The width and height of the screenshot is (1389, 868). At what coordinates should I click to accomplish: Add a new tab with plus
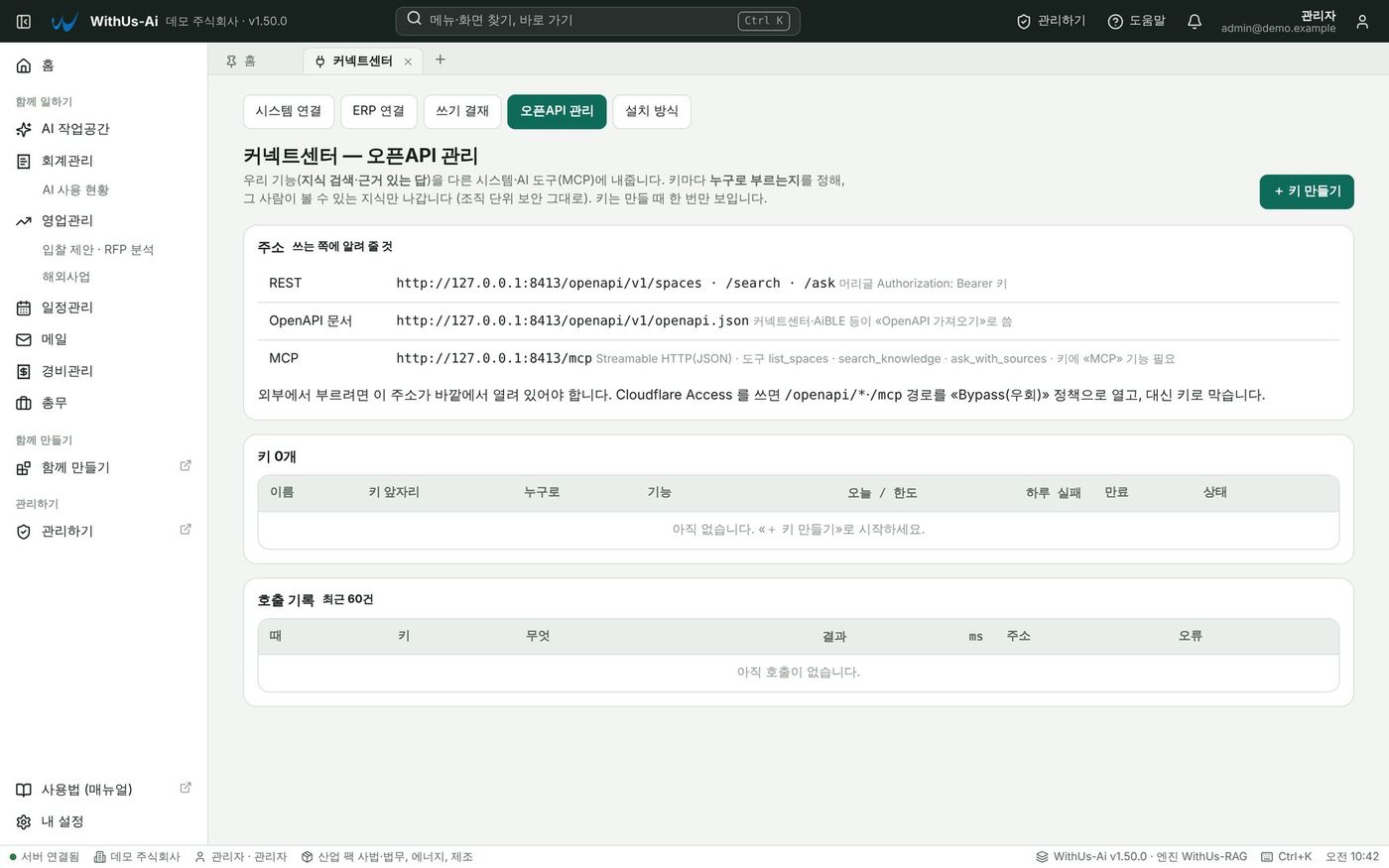click(x=441, y=60)
